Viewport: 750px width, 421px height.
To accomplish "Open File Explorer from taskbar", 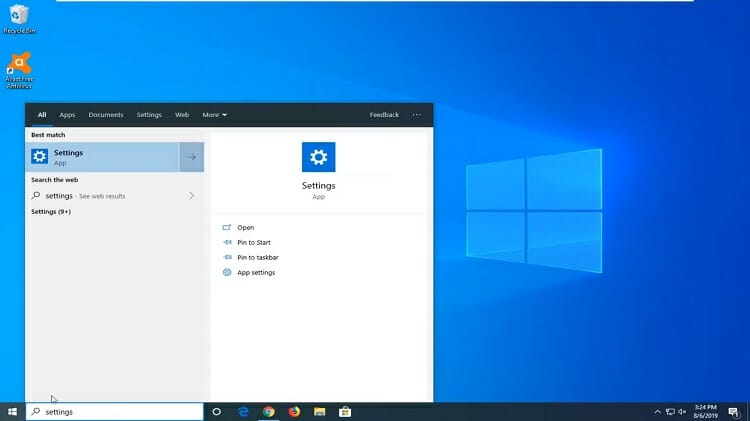I will point(320,412).
